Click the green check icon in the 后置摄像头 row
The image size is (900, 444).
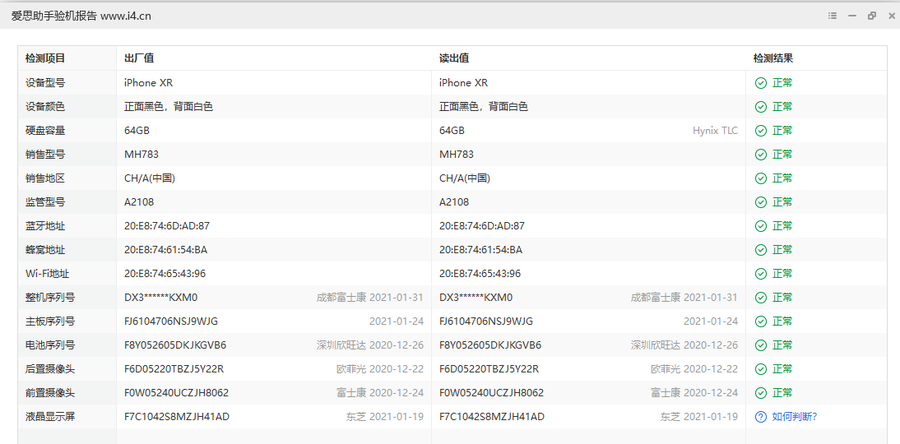tap(761, 369)
